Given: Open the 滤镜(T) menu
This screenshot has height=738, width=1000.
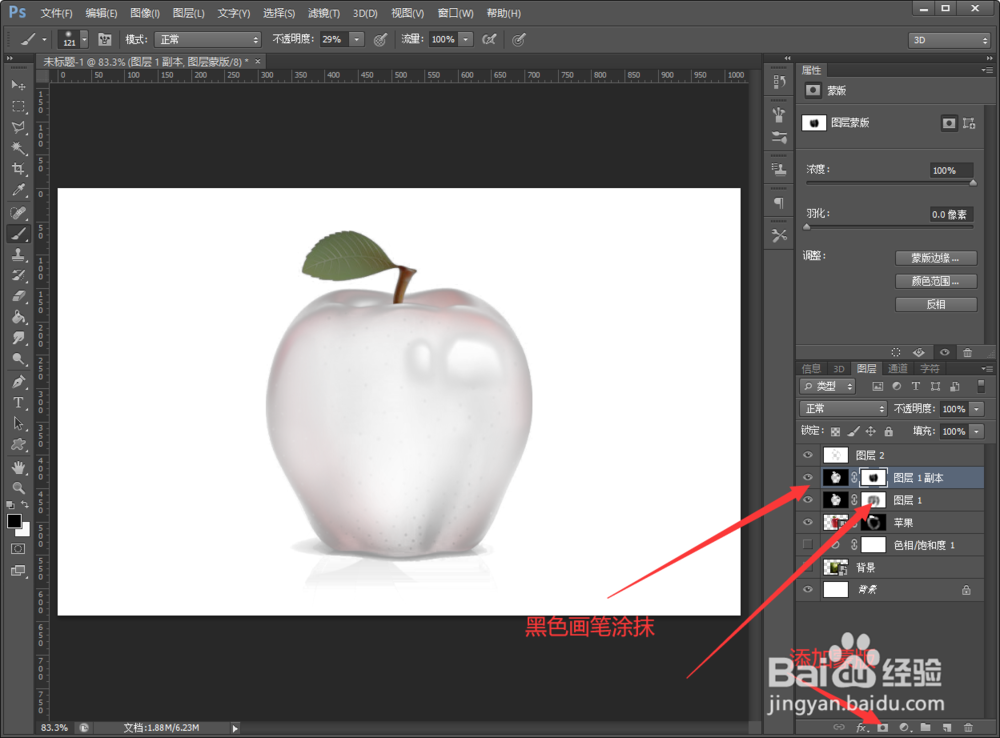Looking at the screenshot, I should tap(324, 13).
